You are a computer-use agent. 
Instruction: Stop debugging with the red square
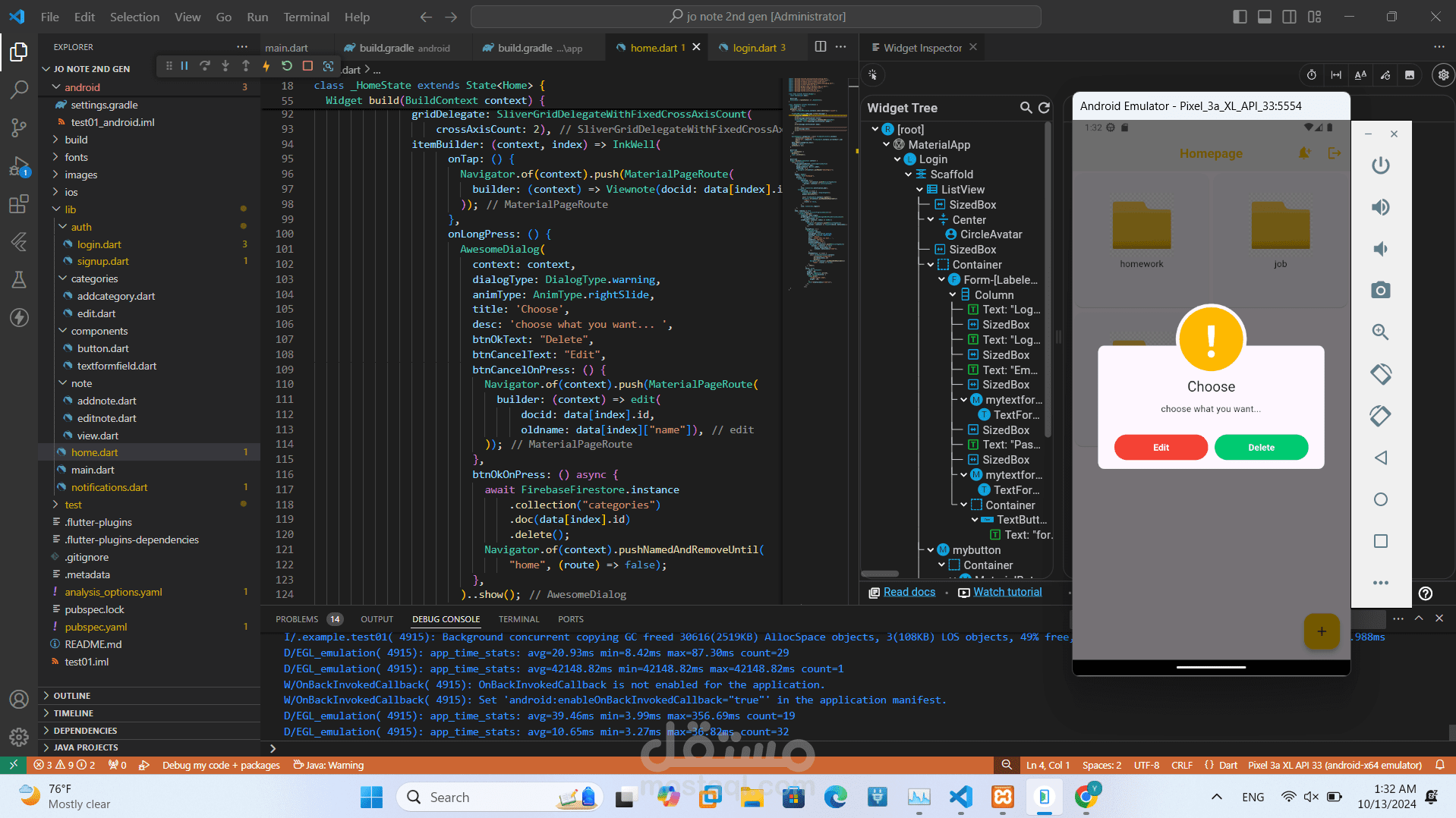(307, 66)
